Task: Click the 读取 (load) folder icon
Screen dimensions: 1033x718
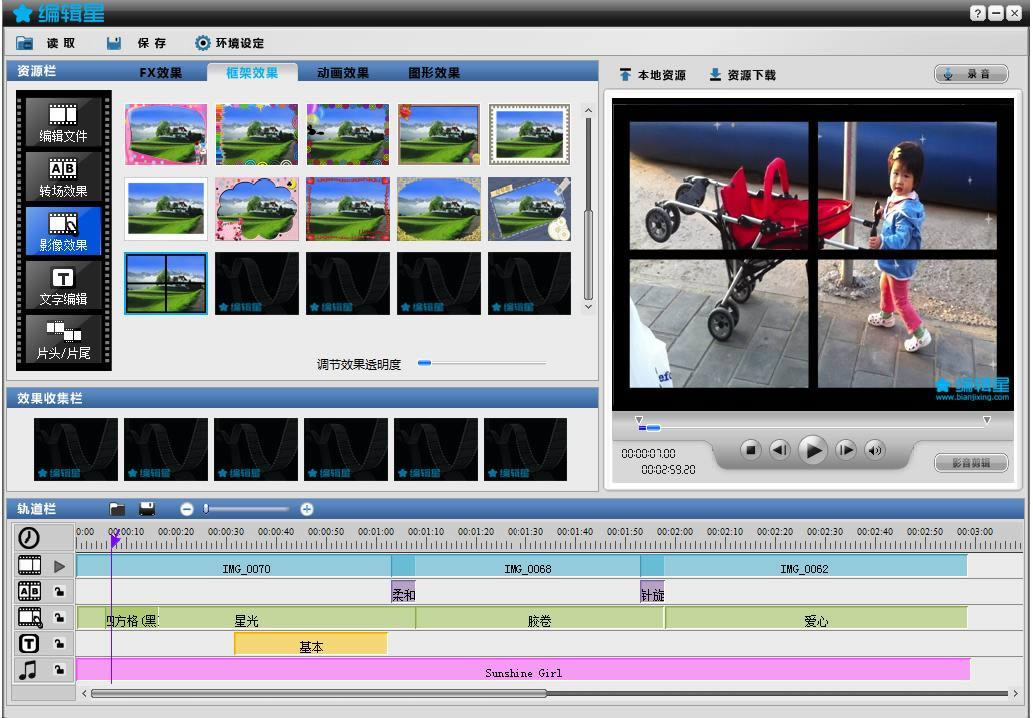Action: point(24,43)
